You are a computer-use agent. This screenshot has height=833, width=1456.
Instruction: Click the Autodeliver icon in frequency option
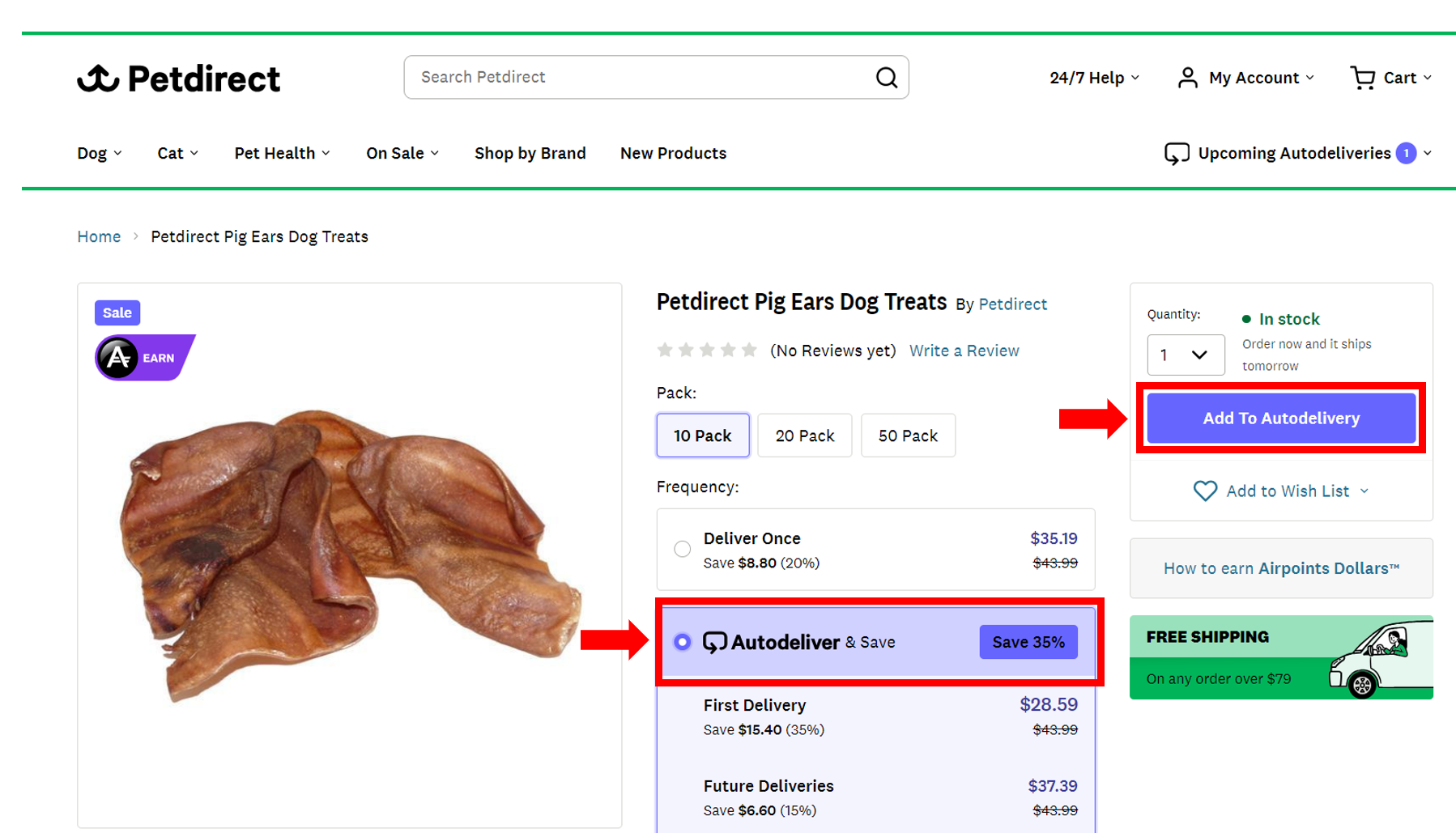pos(714,642)
